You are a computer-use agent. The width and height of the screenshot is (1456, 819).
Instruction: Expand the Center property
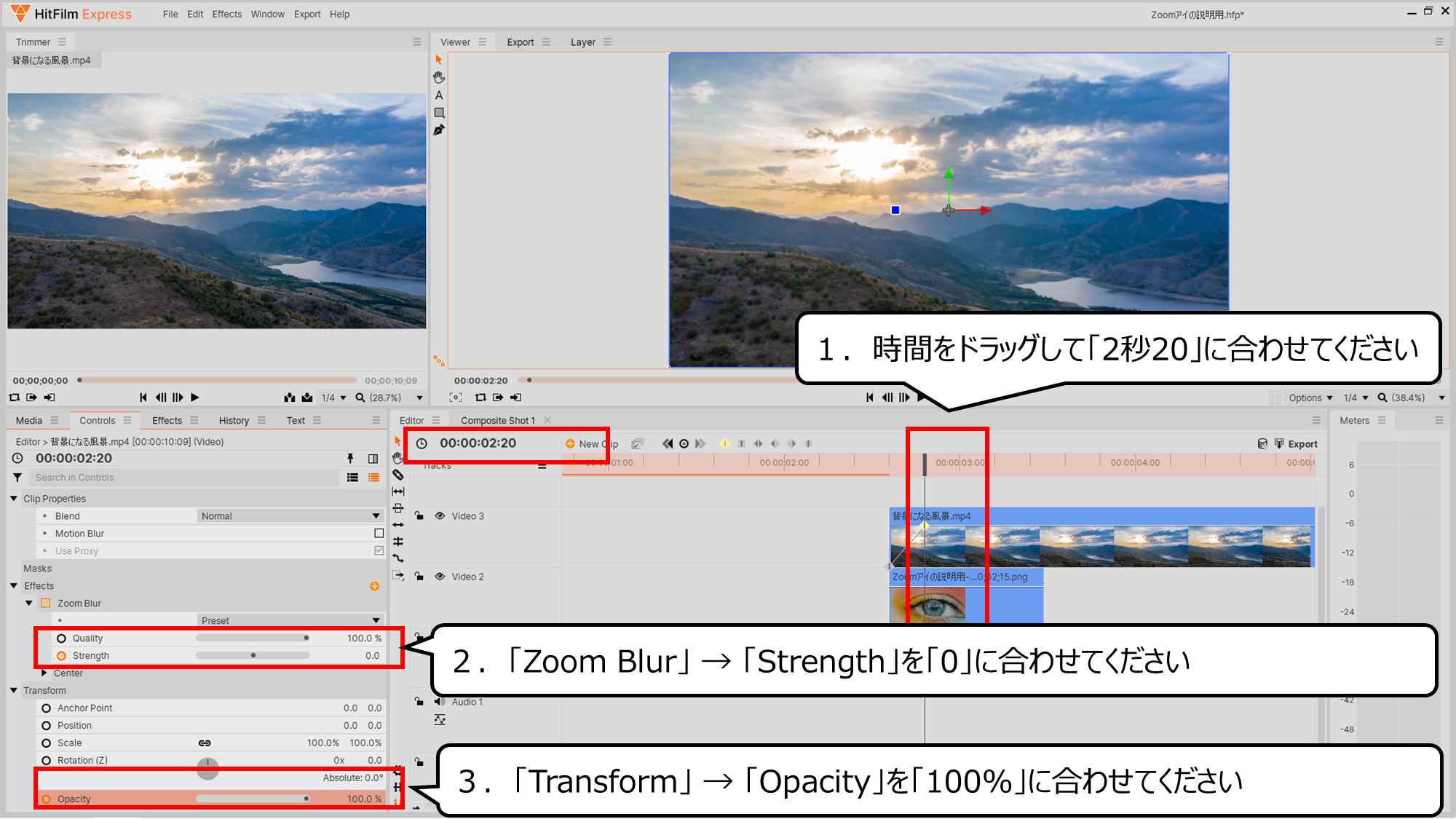tap(44, 673)
